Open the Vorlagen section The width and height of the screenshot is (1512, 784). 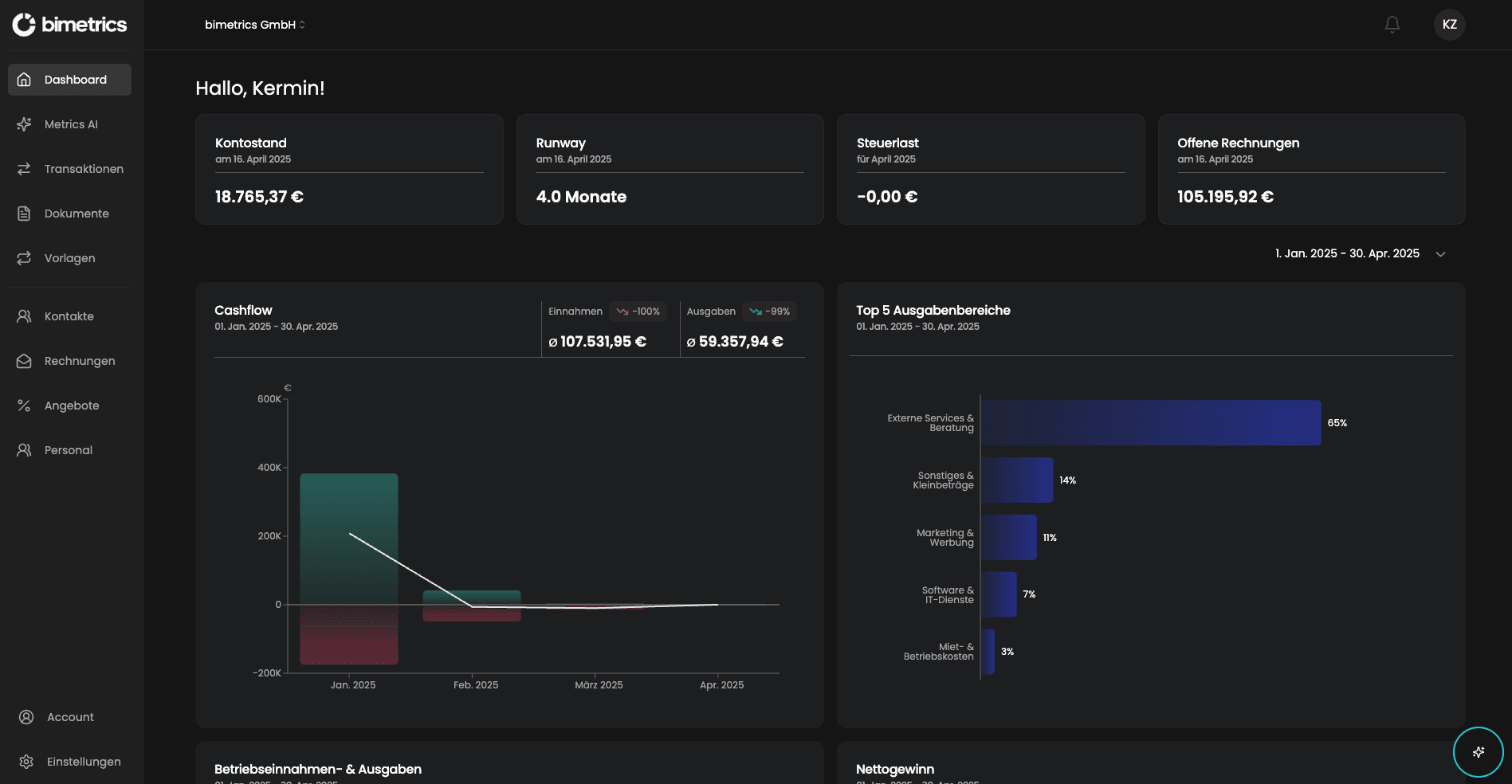click(x=24, y=258)
